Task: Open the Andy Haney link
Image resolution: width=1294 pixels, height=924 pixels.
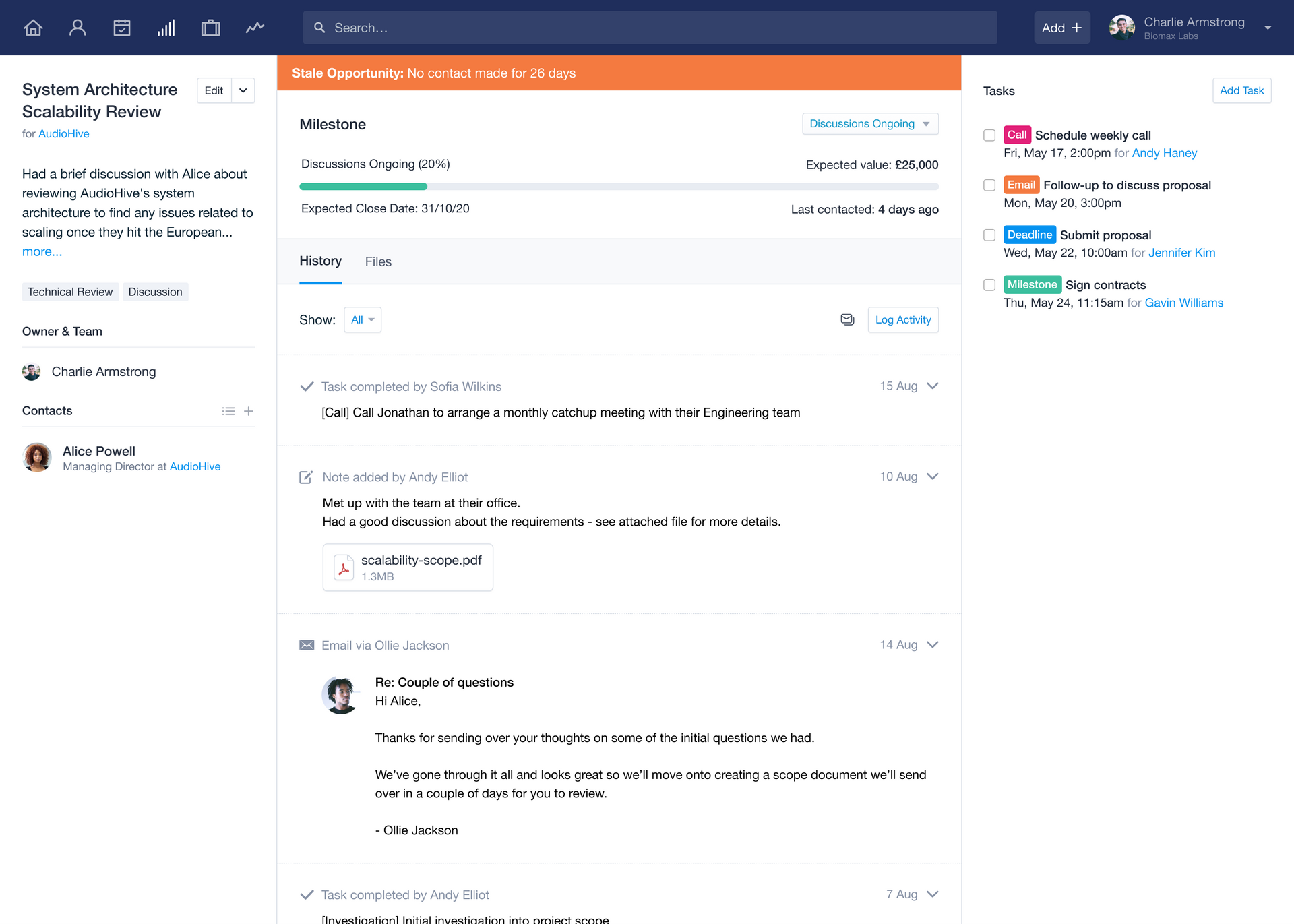Action: (x=1164, y=153)
